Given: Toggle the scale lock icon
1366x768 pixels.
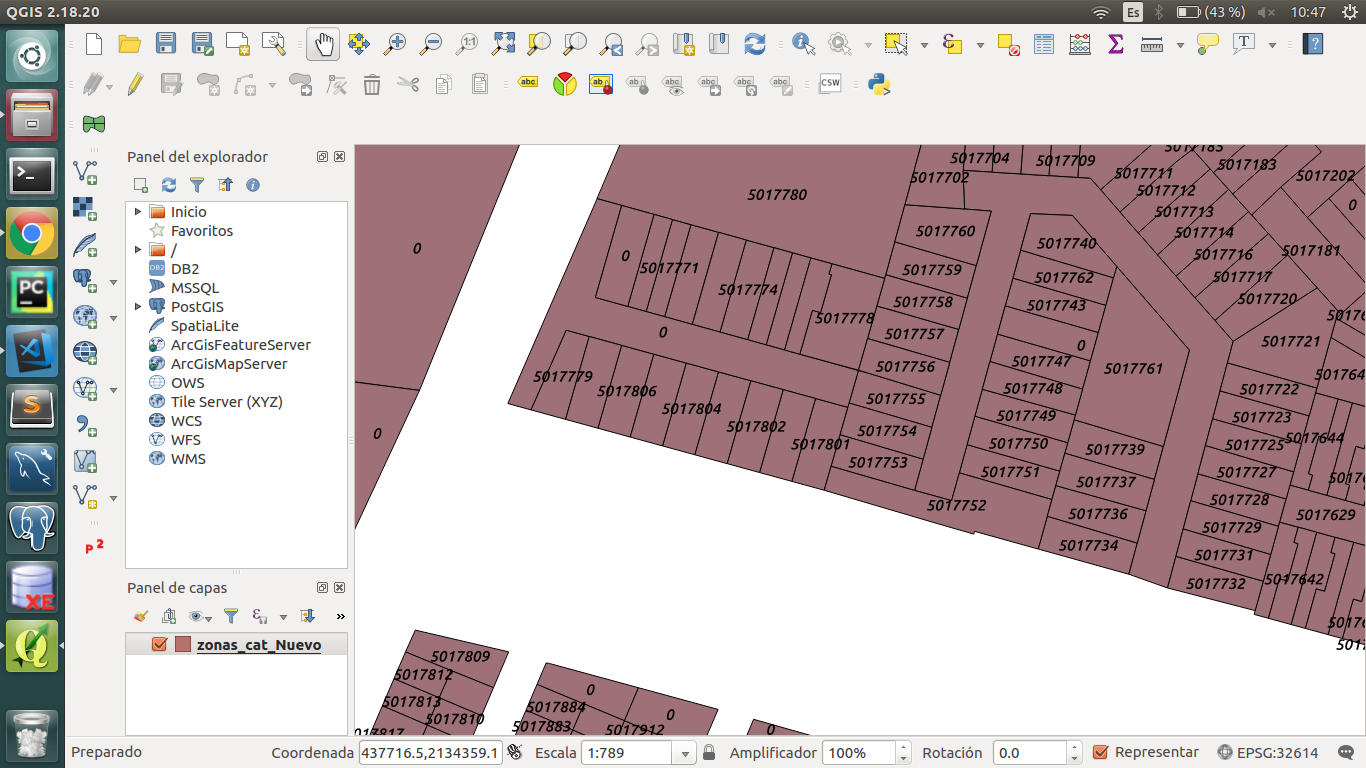Looking at the screenshot, I should (x=709, y=752).
